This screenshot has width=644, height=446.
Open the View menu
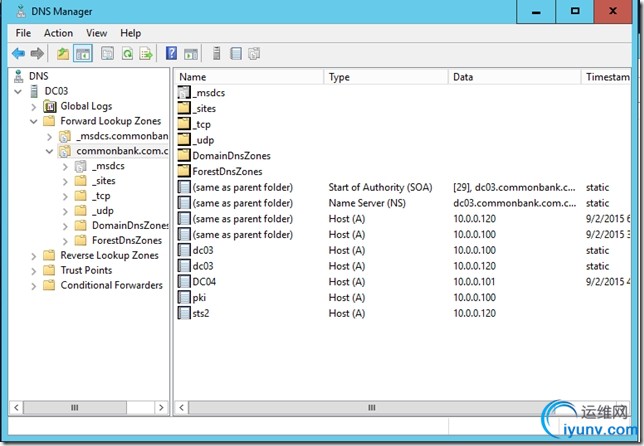click(x=97, y=33)
